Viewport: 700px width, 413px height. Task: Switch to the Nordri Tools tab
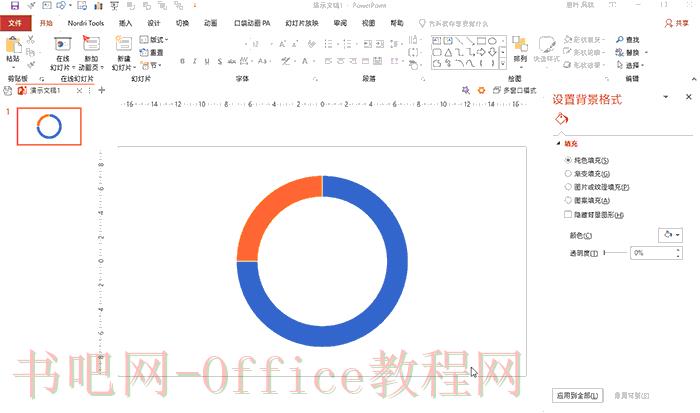(x=86, y=23)
